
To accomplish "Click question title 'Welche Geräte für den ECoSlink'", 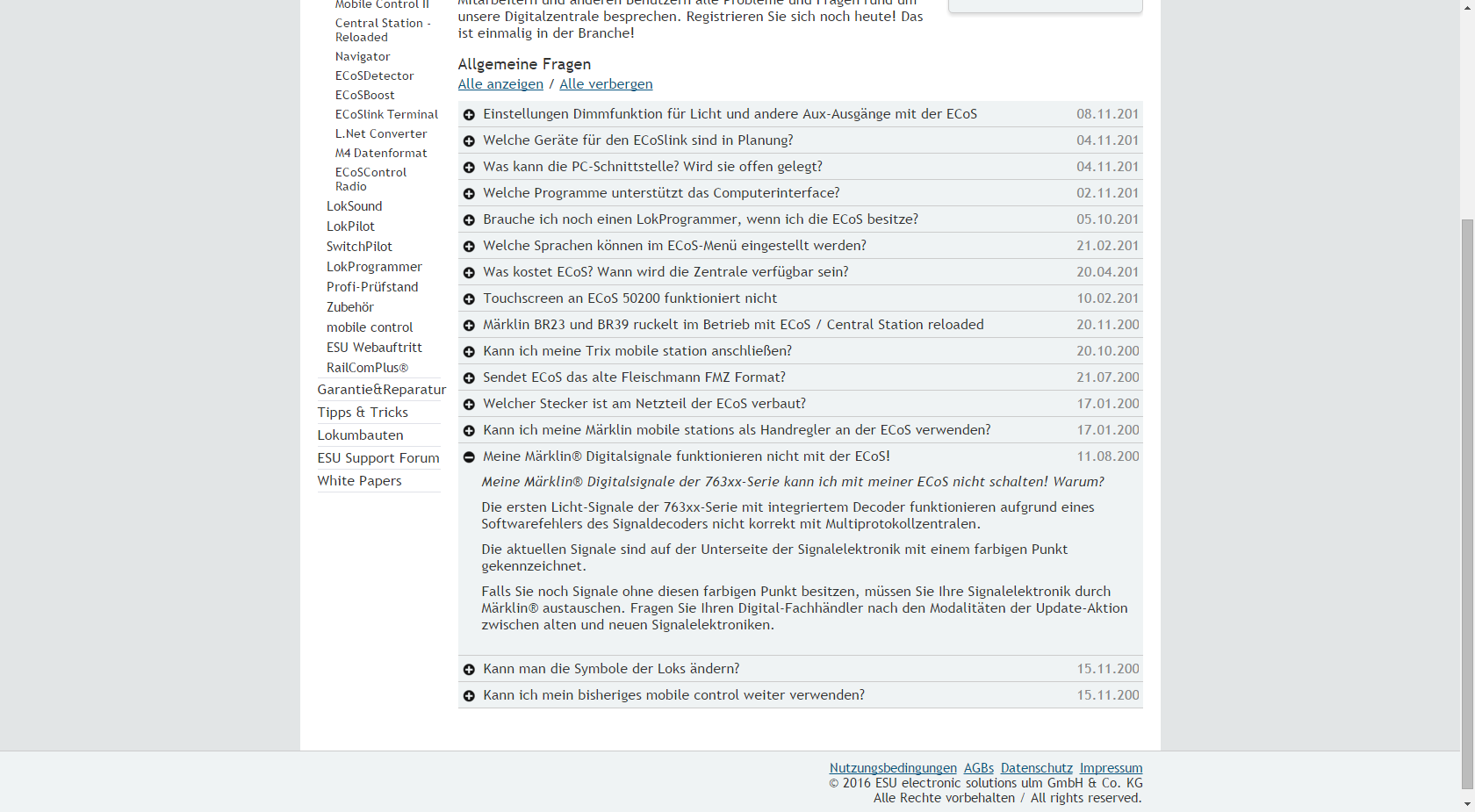I will [x=638, y=140].
